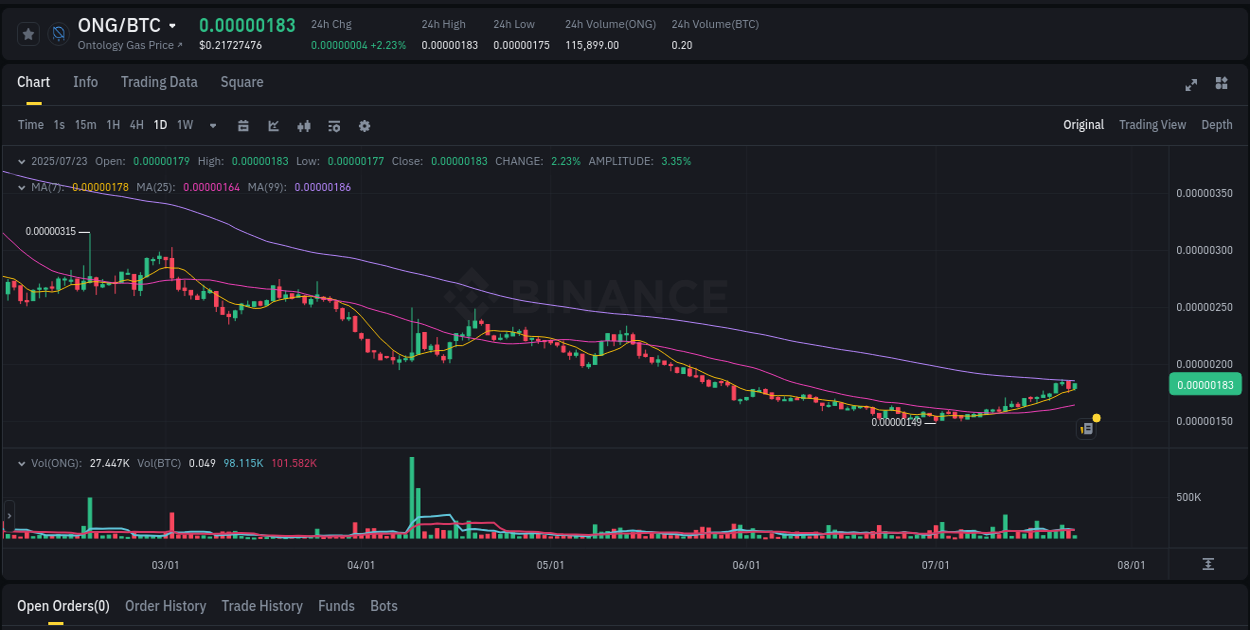Viewport: 1250px width, 630px height.
Task: Open the technical indicators icon
Action: (x=303, y=125)
